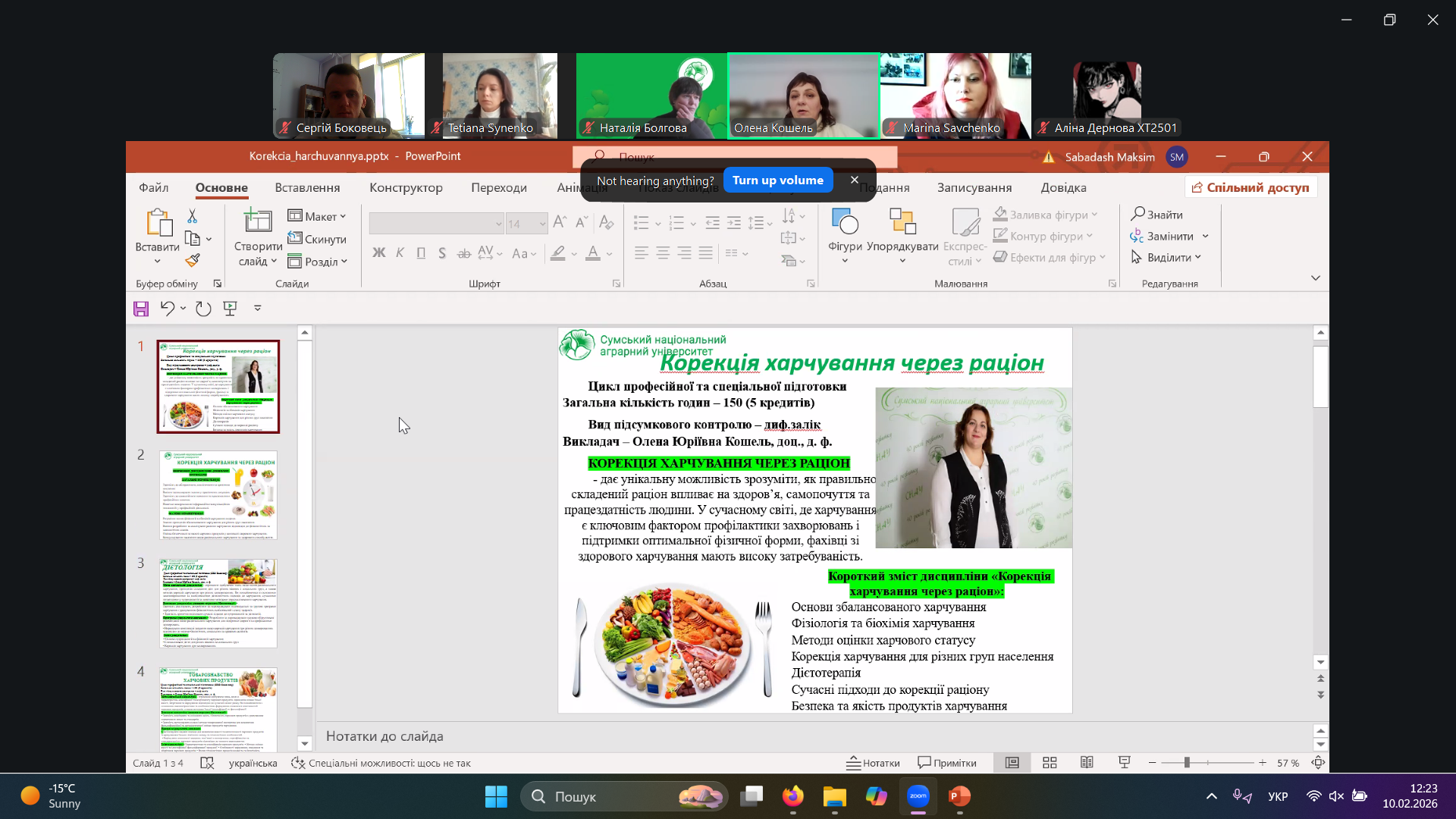Open the Вставлення ribbon tab
Image resolution: width=1456 pixels, height=819 pixels.
[x=307, y=187]
